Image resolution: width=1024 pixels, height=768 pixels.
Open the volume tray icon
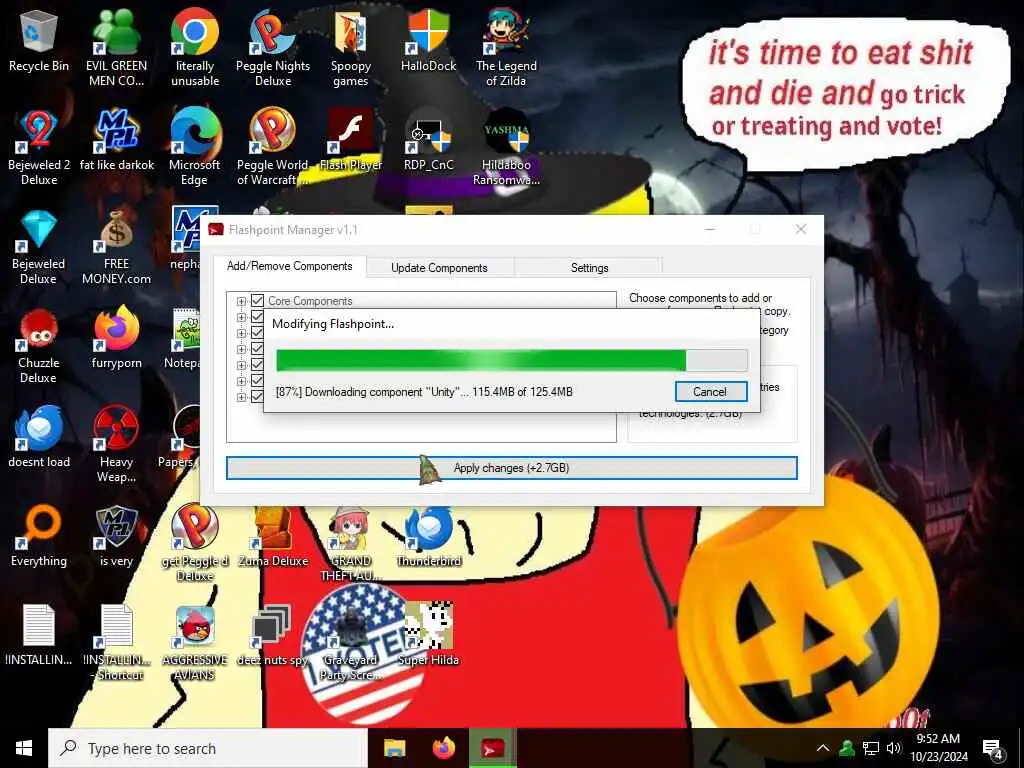pyautogui.click(x=893, y=748)
